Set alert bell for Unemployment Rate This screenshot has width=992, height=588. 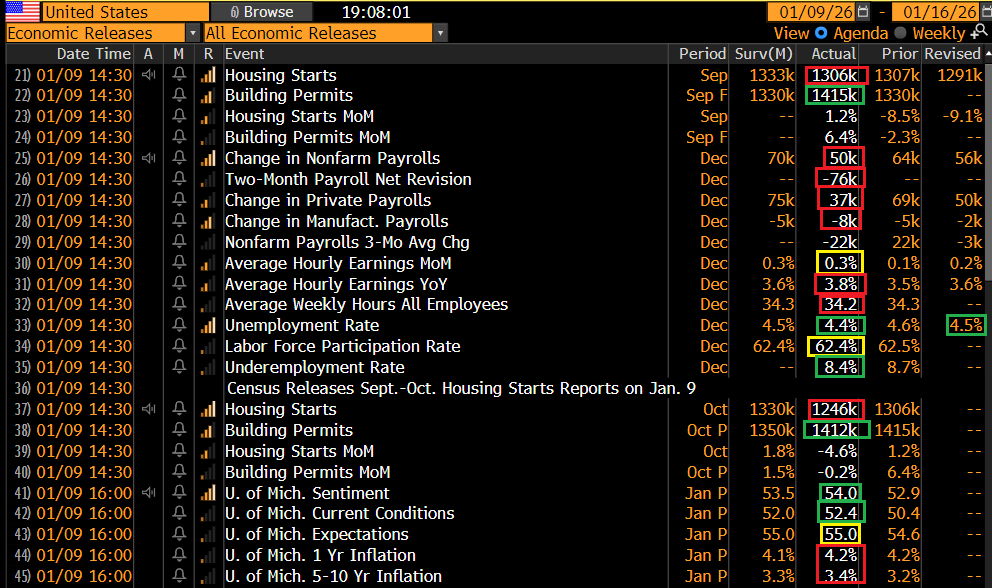(179, 326)
